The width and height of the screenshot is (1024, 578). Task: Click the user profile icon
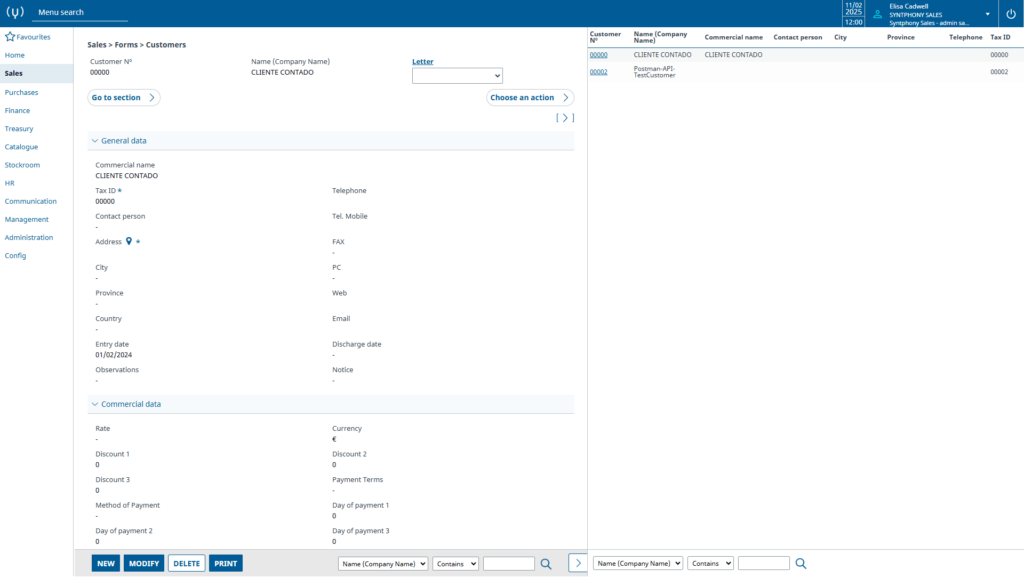[877, 14]
